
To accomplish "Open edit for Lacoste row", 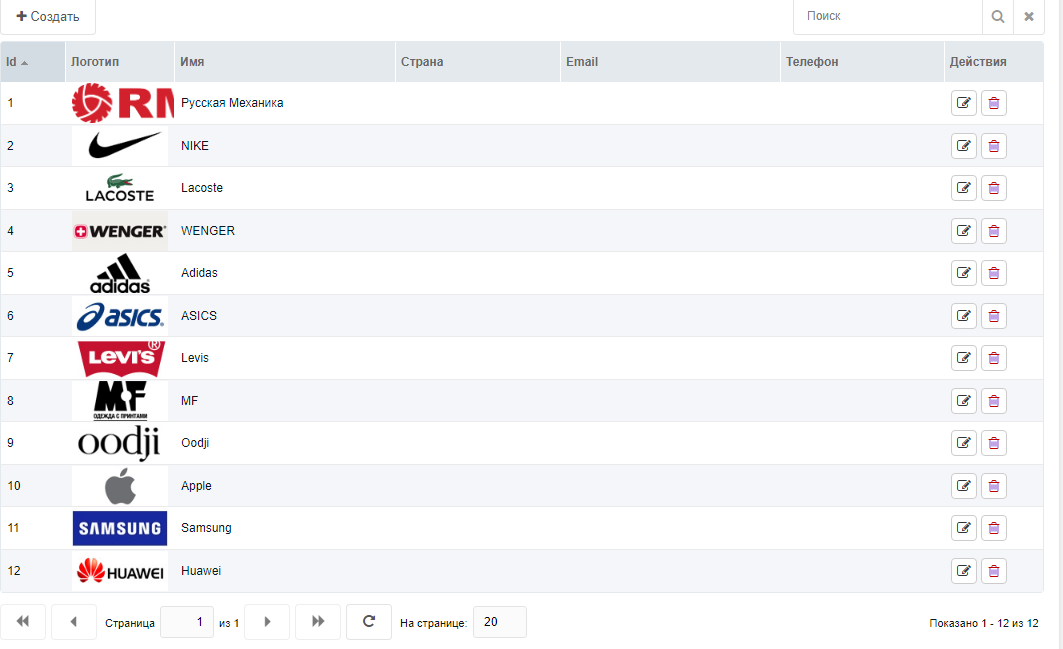I will 963,188.
